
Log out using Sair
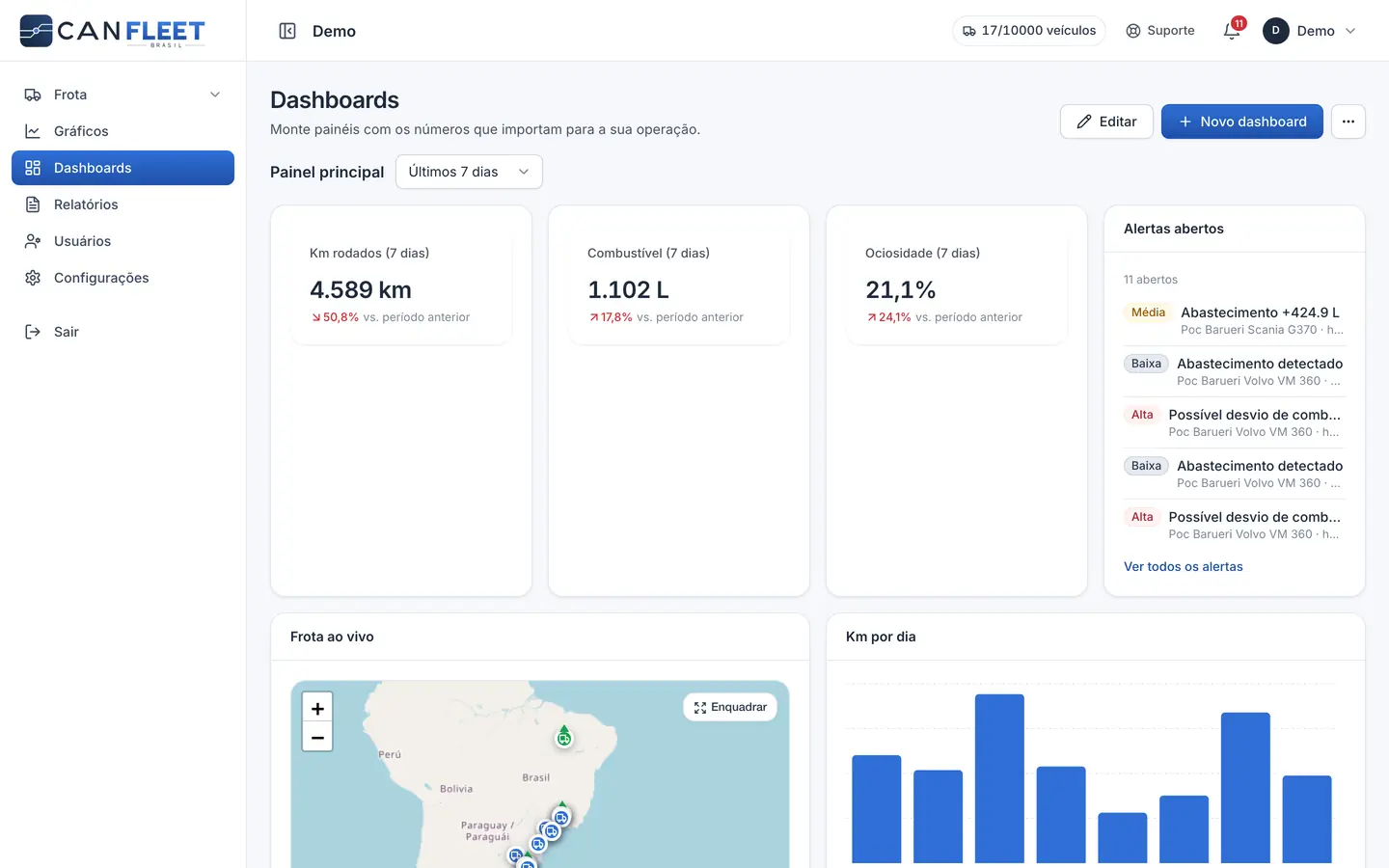coord(123,332)
